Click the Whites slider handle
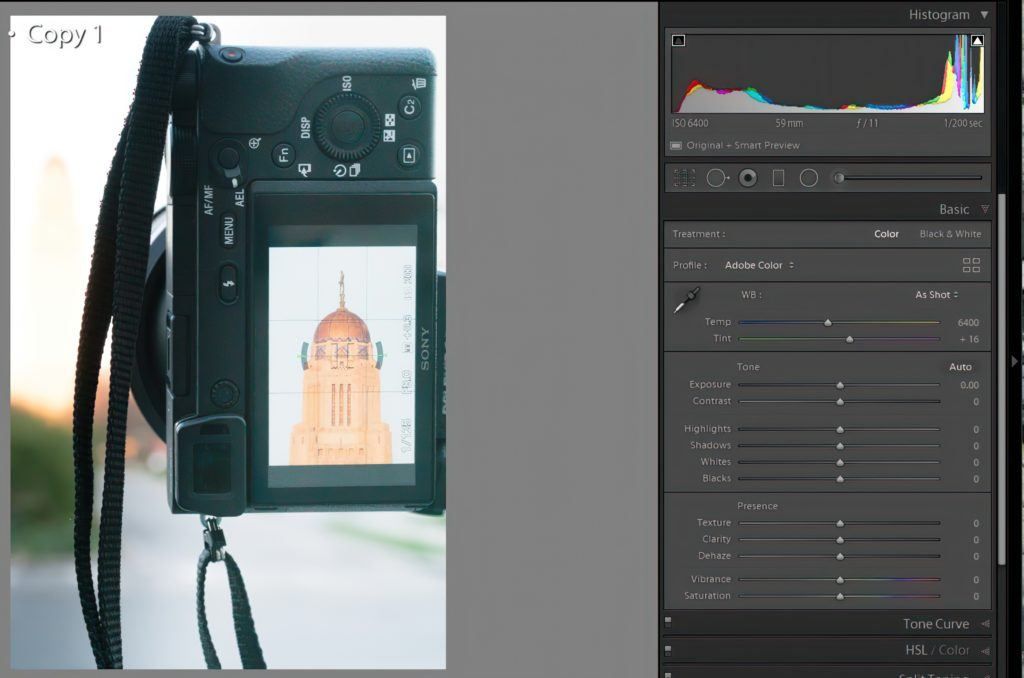This screenshot has height=678, width=1024. [x=840, y=462]
